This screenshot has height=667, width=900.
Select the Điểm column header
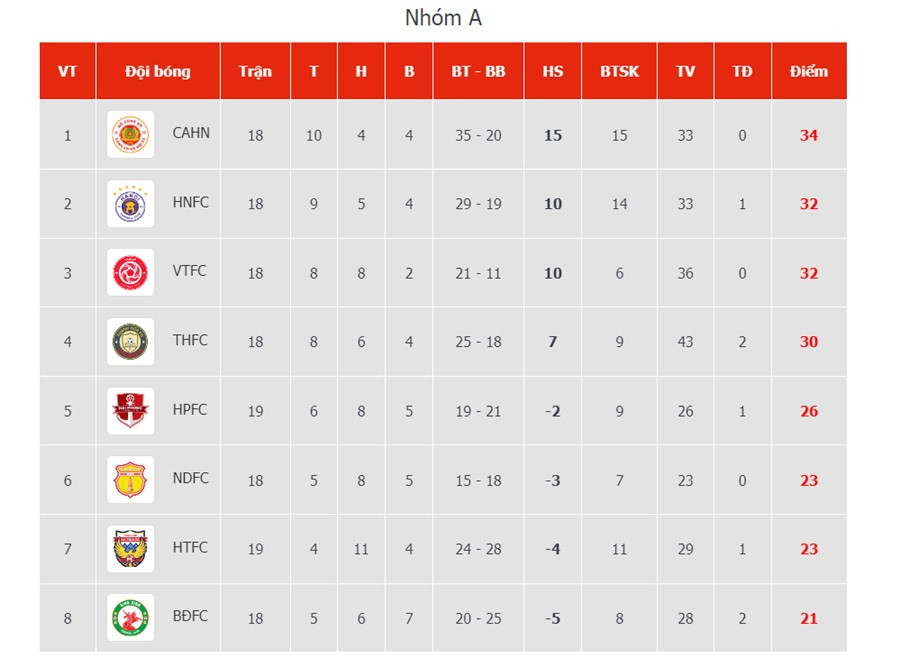click(809, 71)
